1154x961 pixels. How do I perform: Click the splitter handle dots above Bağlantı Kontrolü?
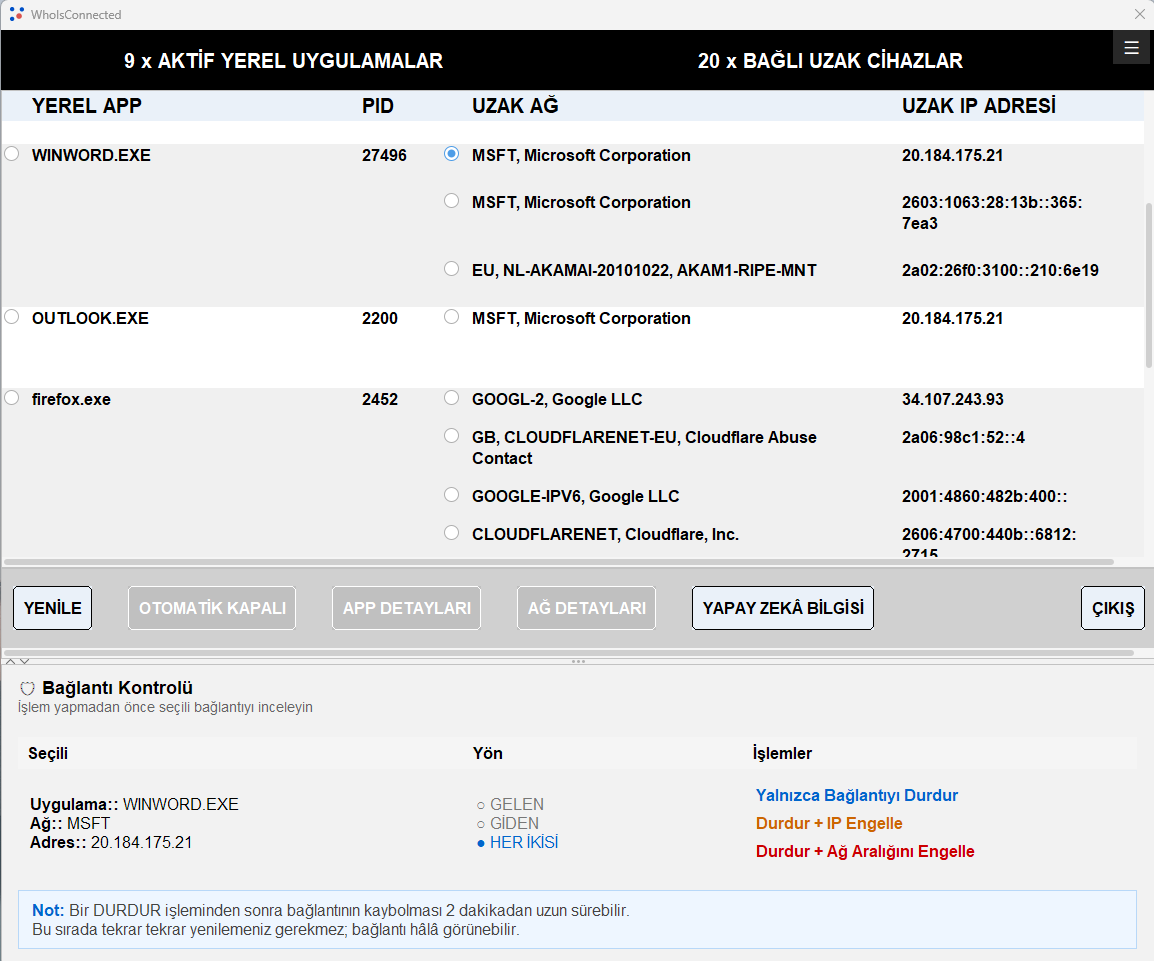click(x=578, y=662)
